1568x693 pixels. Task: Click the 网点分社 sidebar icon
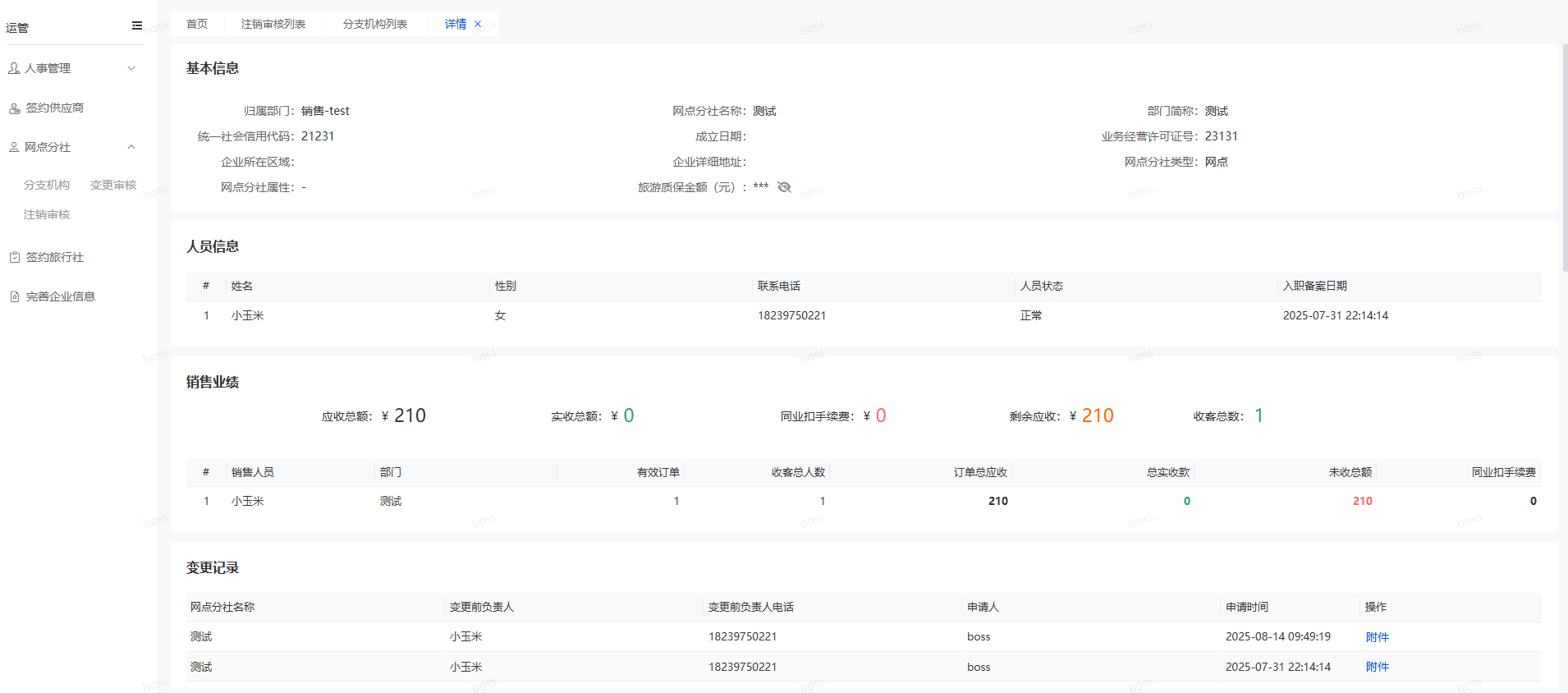pos(14,147)
